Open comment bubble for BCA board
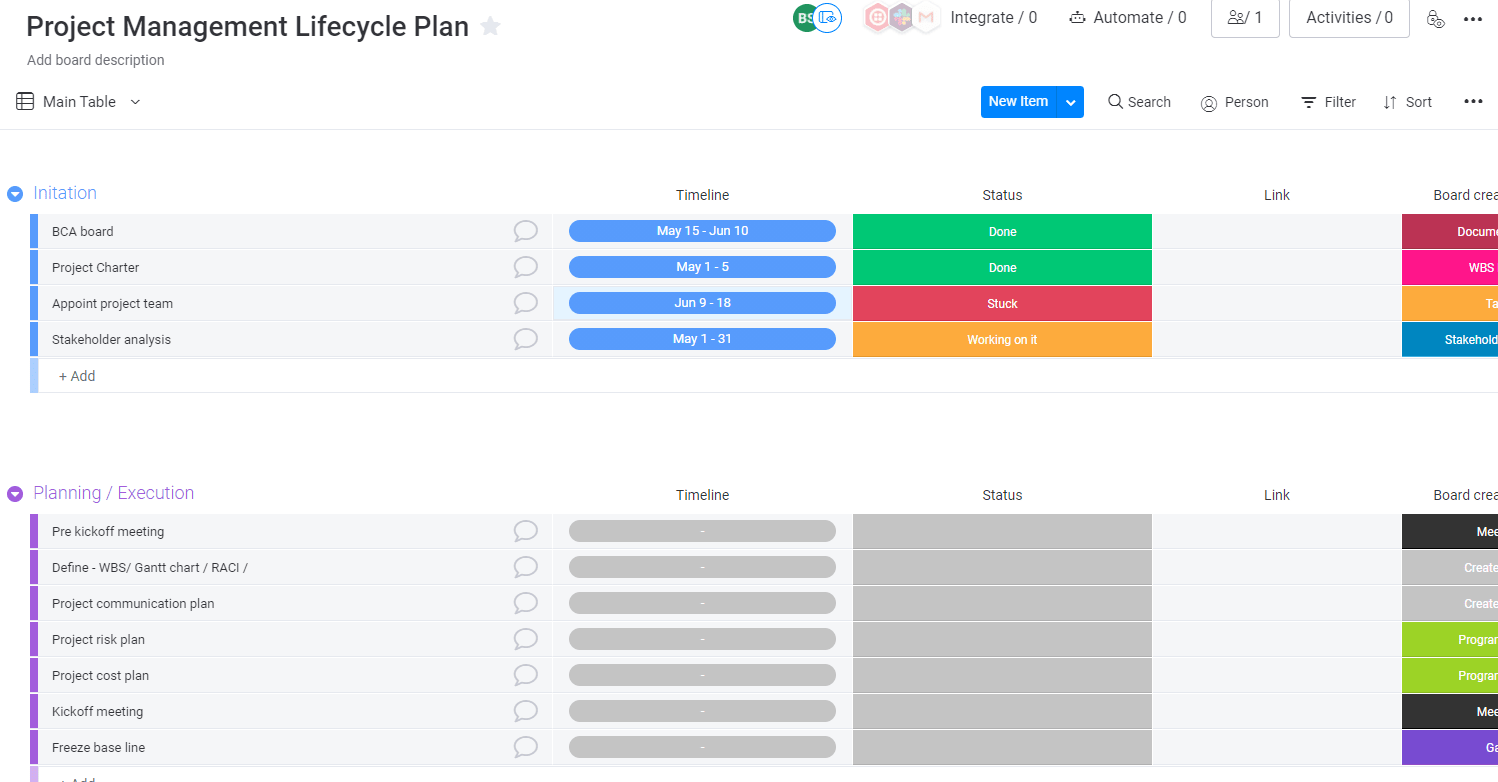 526,231
